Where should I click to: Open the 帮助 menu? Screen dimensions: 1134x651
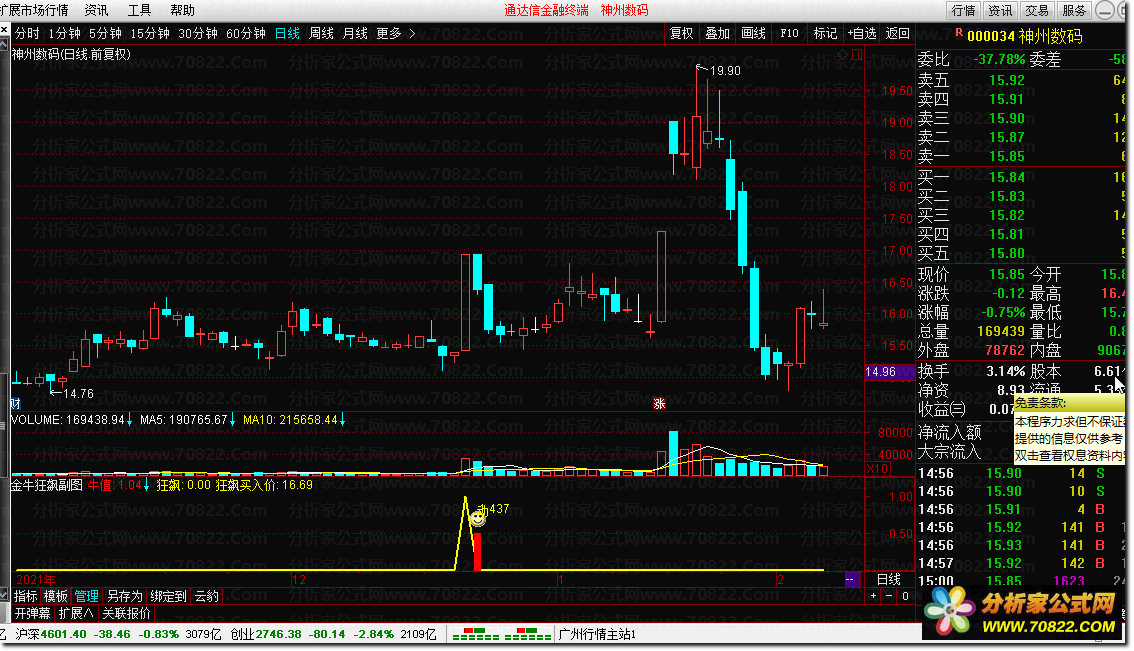[183, 10]
